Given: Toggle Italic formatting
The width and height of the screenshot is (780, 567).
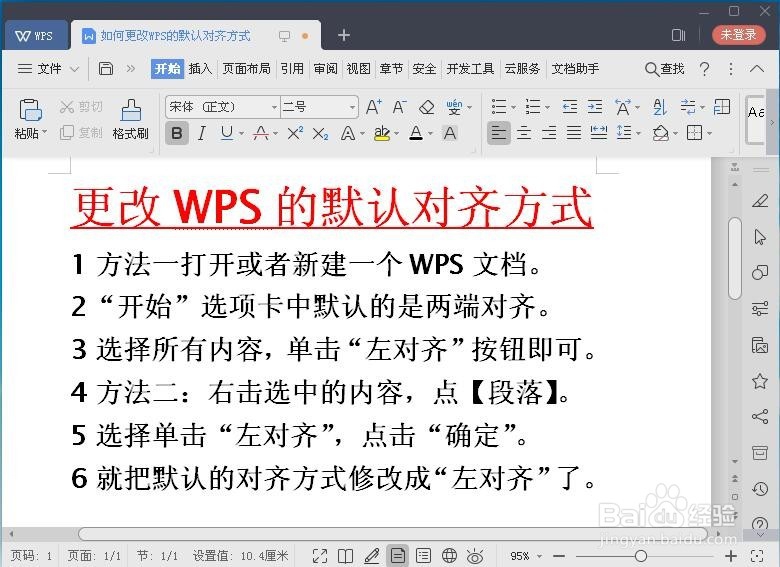Looking at the screenshot, I should 201,133.
